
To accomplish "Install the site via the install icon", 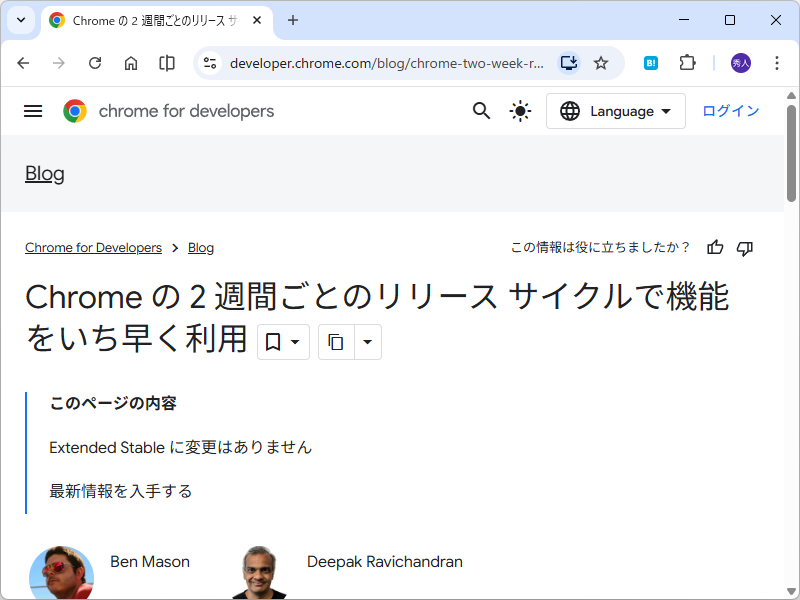I will pyautogui.click(x=568, y=62).
